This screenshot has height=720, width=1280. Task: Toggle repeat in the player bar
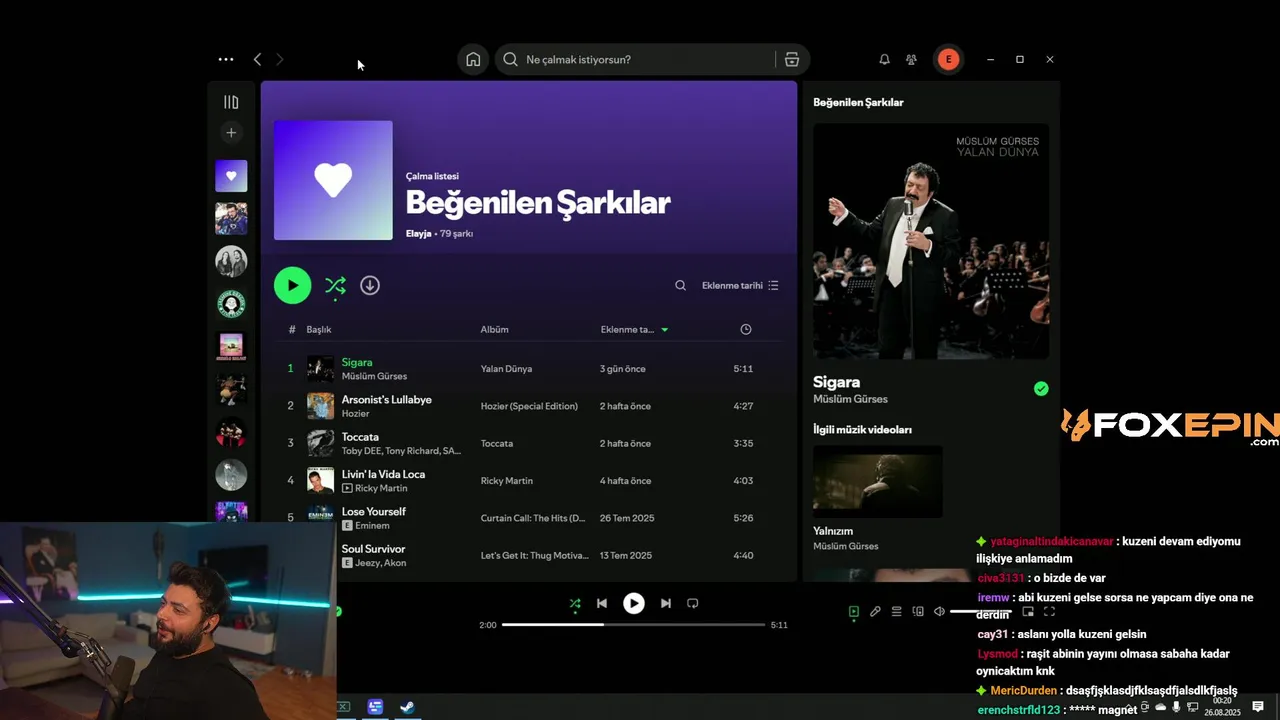point(692,603)
